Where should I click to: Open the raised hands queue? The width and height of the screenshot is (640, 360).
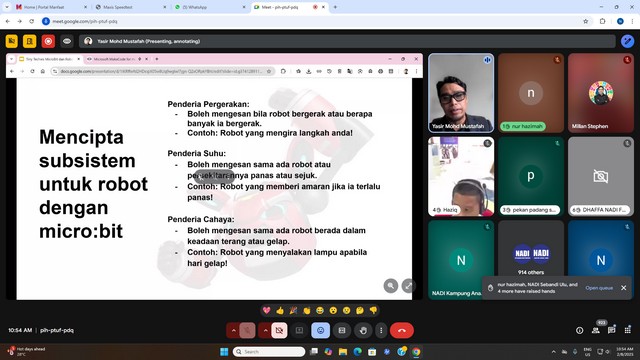coord(599,288)
